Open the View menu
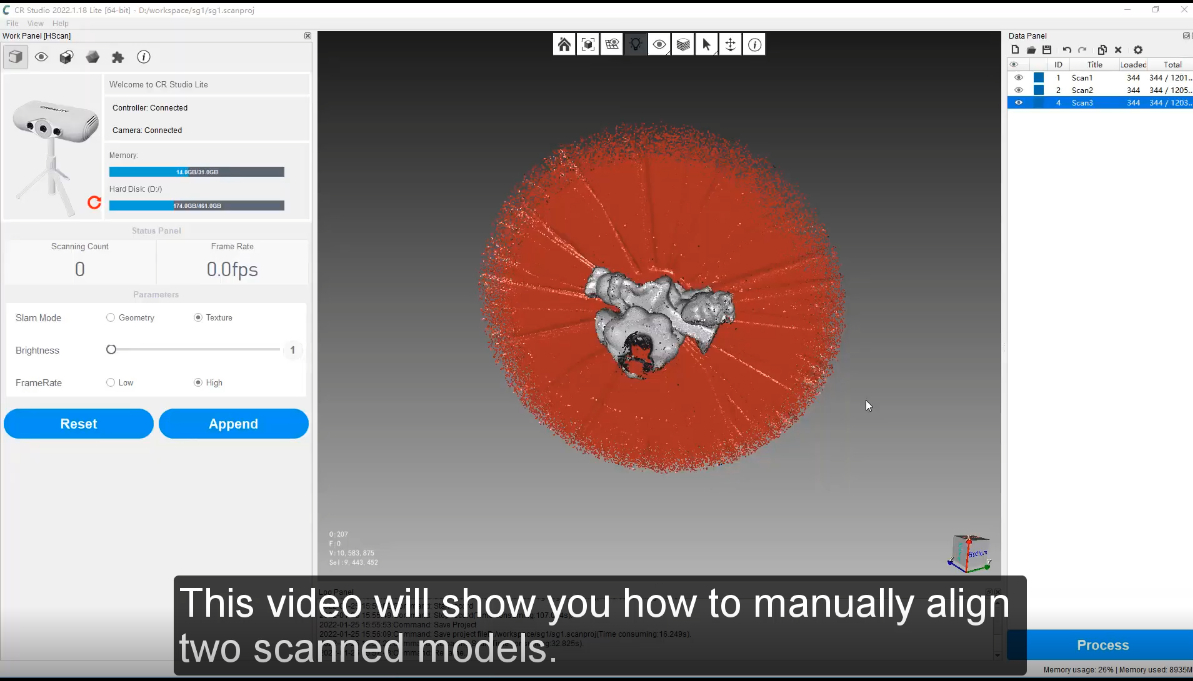The height and width of the screenshot is (681, 1193). (35, 22)
